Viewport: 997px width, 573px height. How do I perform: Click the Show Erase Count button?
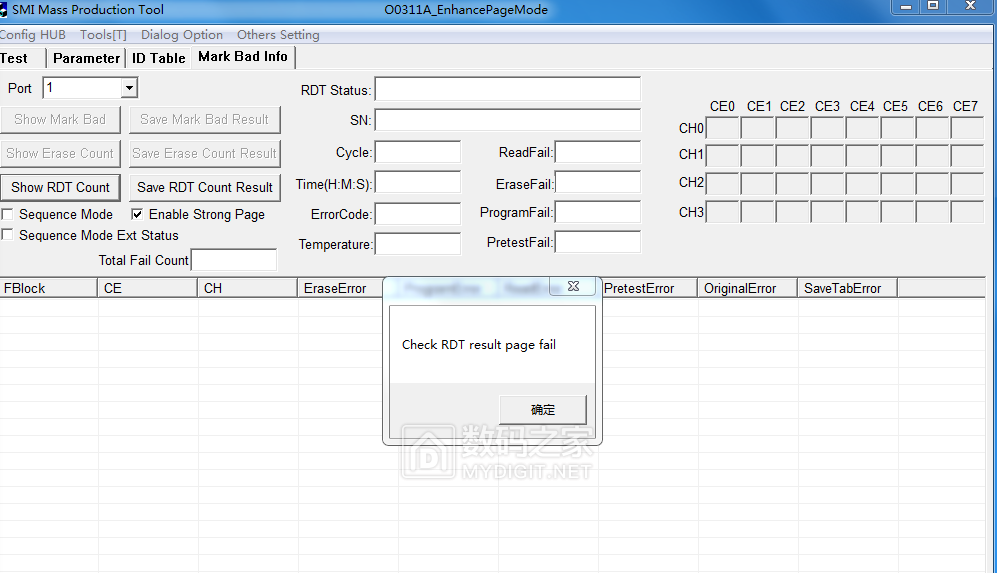tap(60, 153)
